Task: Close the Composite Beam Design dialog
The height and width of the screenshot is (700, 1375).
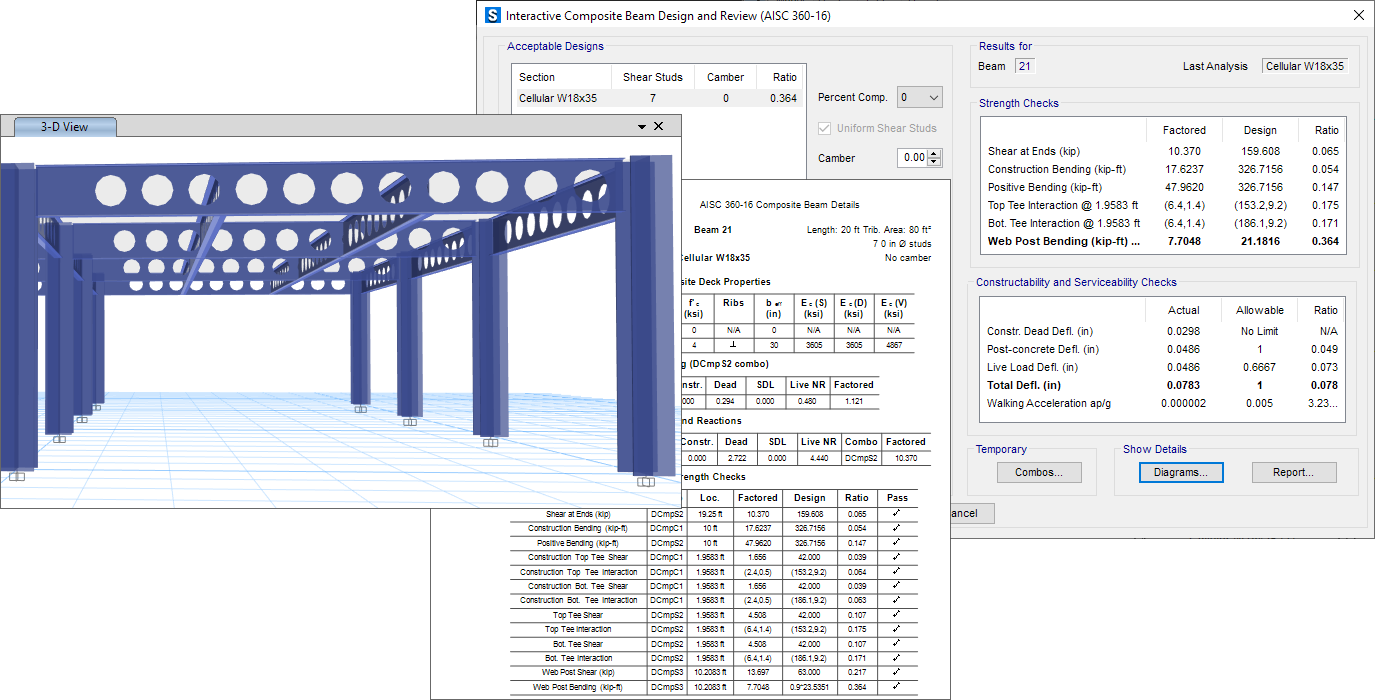Action: click(x=1358, y=15)
